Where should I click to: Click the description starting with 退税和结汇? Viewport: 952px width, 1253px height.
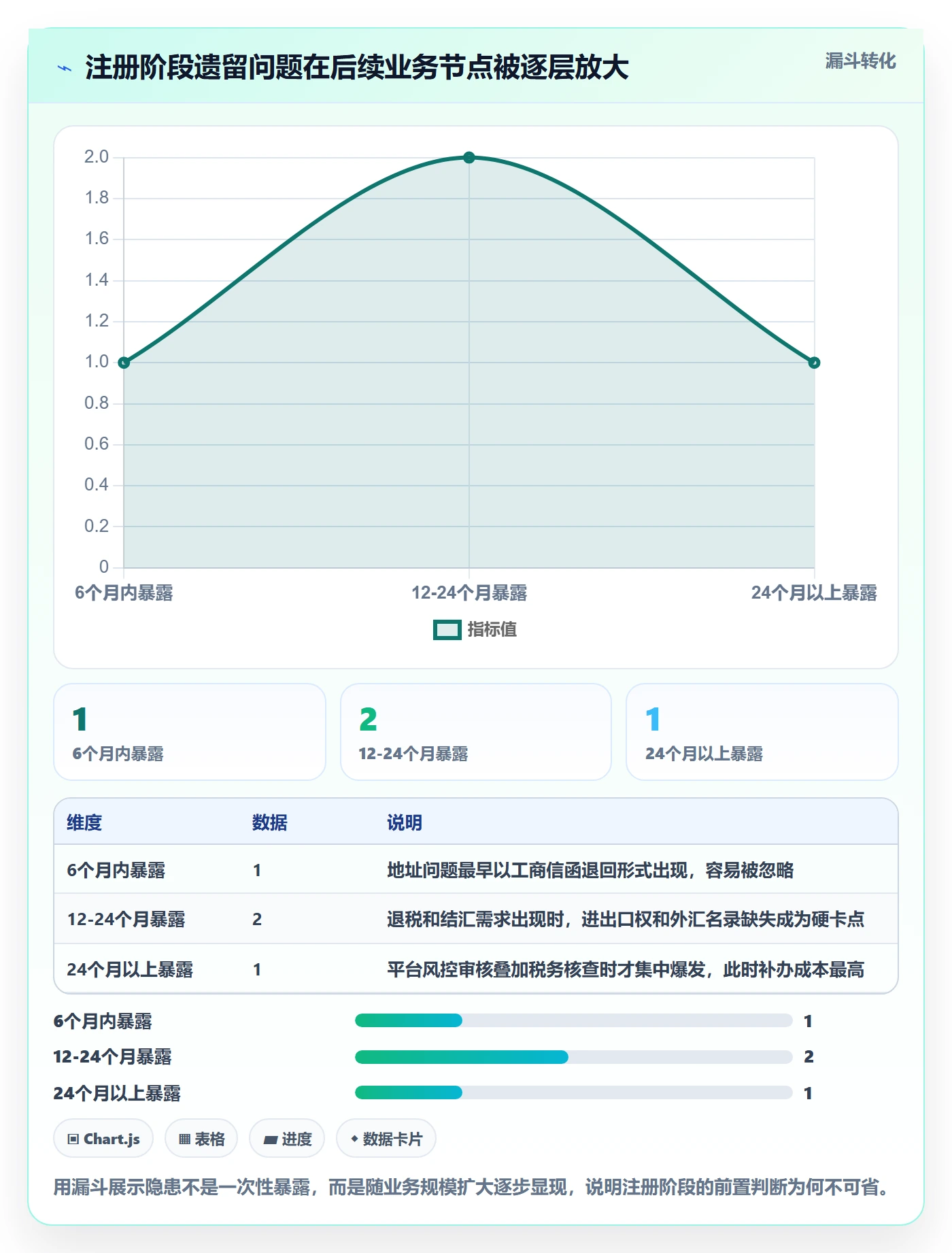click(x=626, y=919)
